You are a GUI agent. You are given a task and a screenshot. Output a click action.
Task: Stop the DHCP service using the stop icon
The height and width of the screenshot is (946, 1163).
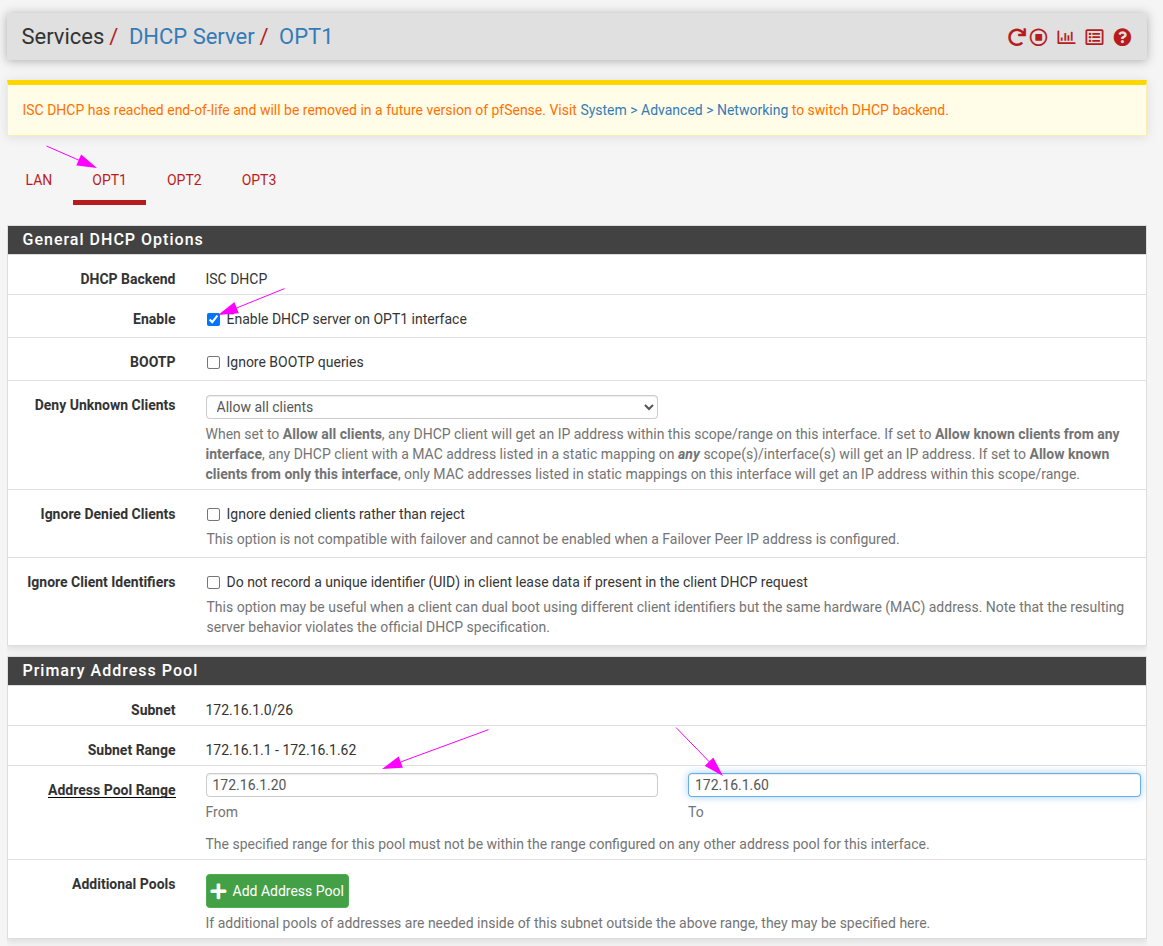click(1039, 38)
